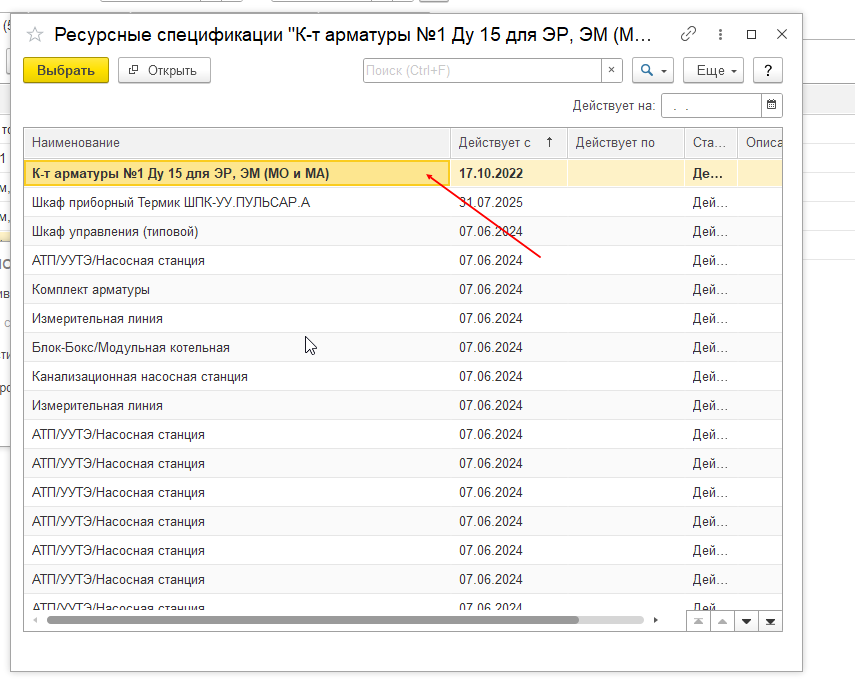Screen dimensions: 855x690
Task: Focus the Поиск (Ctrl+F) search field
Action: pos(482,70)
